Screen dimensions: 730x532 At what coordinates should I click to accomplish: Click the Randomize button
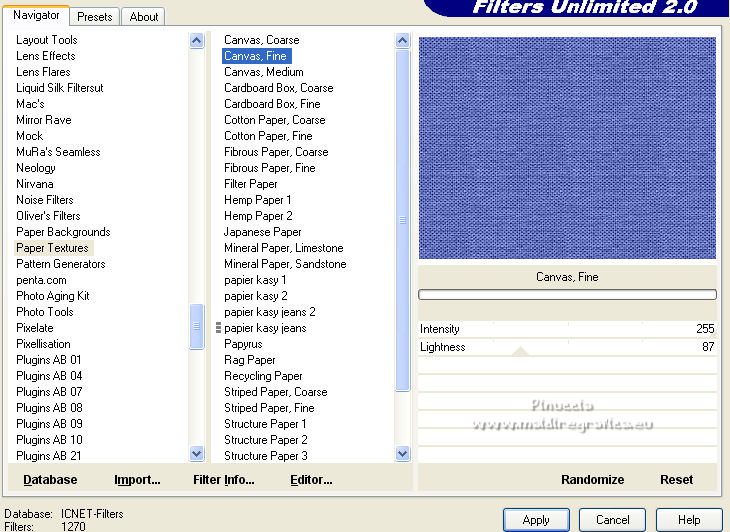[592, 479]
